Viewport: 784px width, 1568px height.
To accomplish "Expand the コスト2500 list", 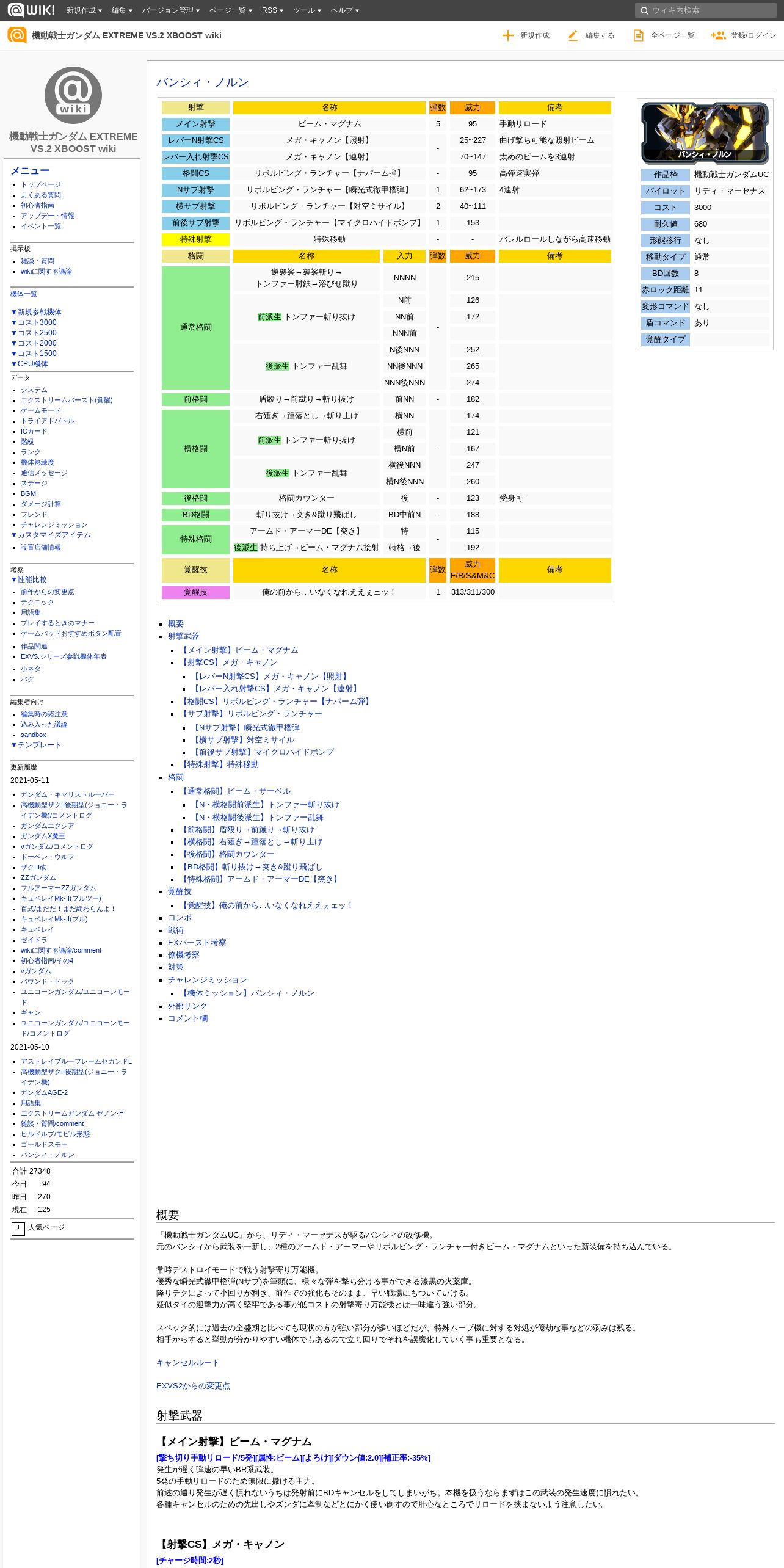I will point(34,333).
